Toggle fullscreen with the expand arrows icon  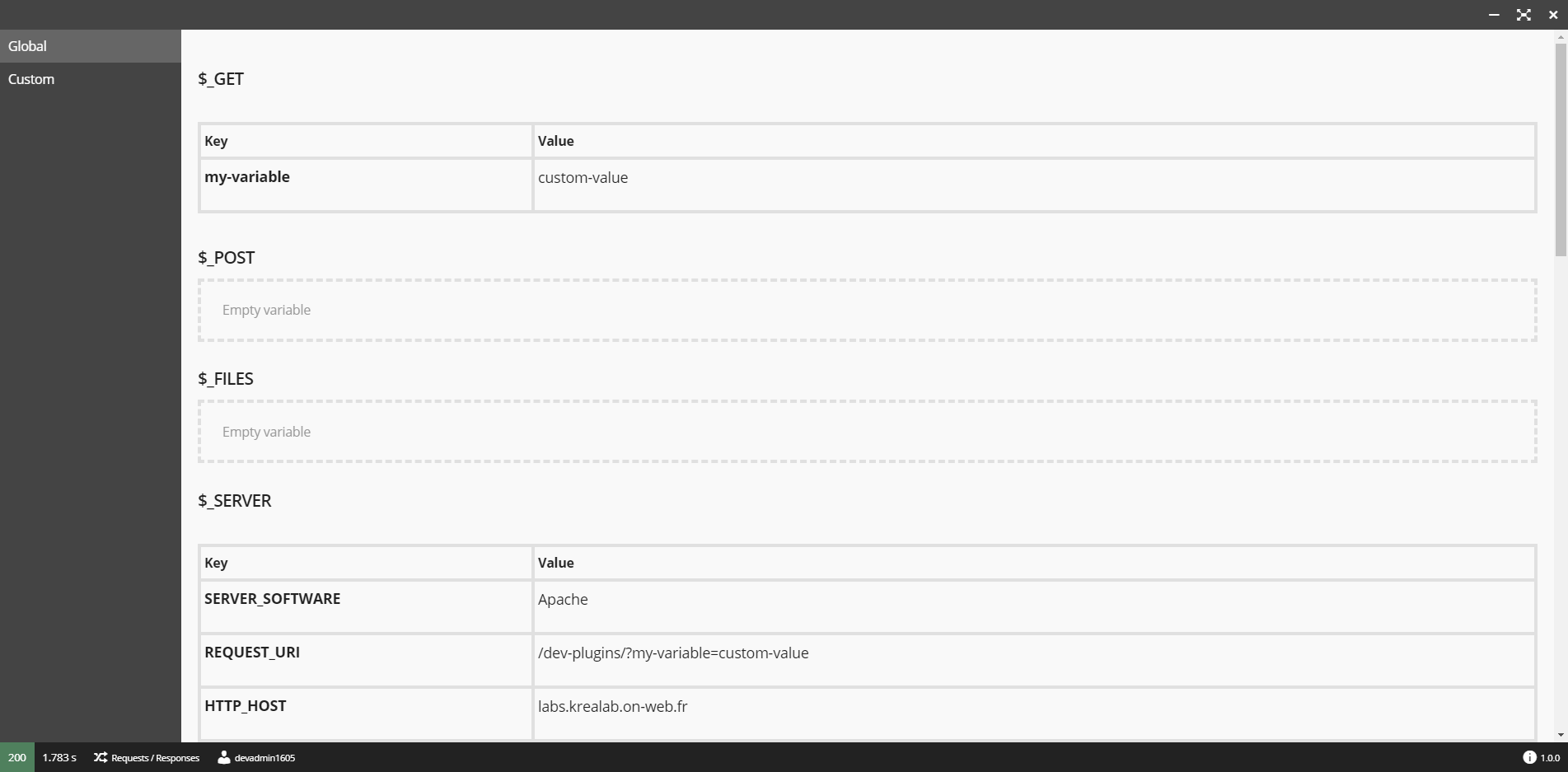tap(1524, 15)
